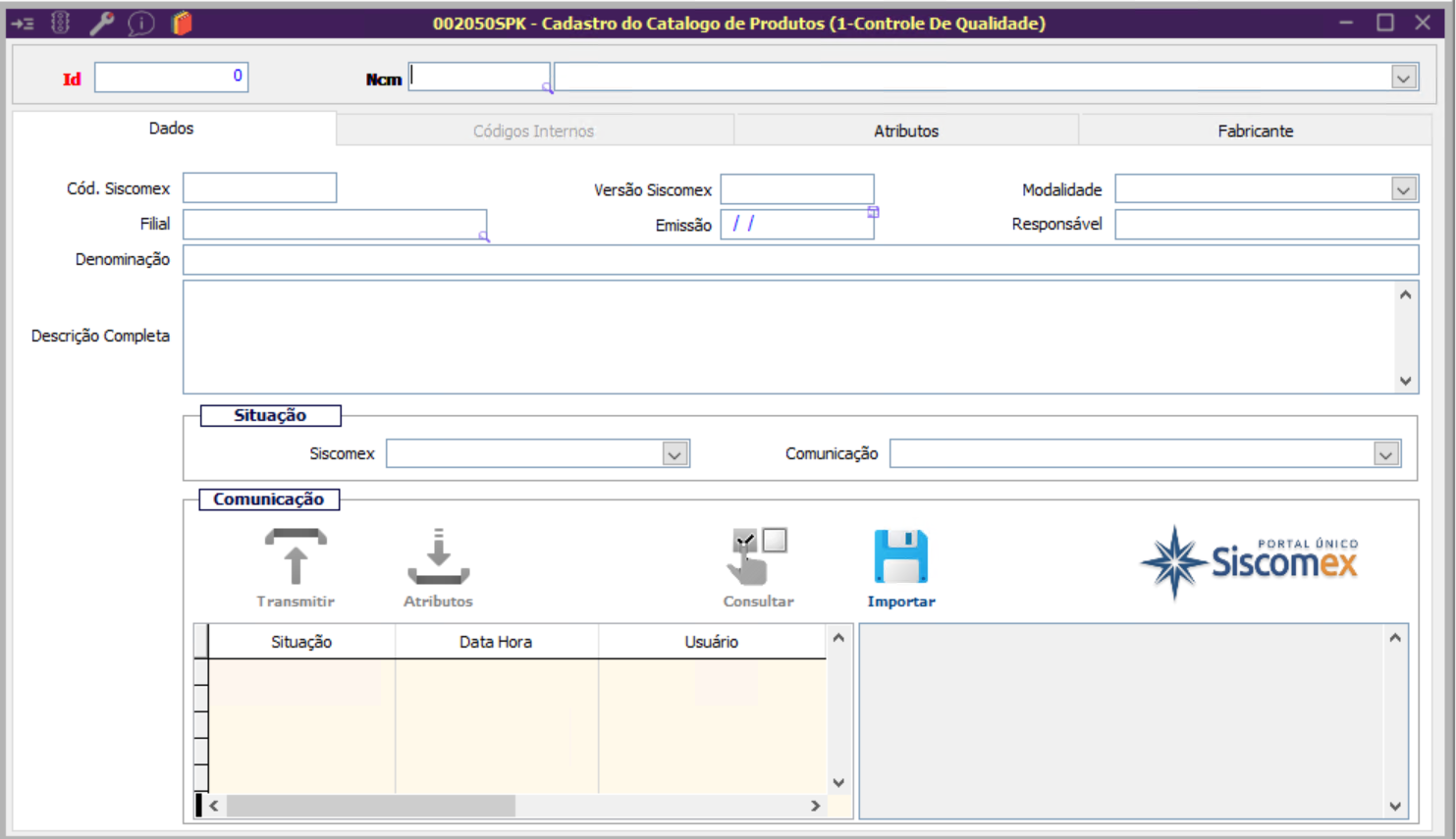Open the Siscomex situação dropdown
The width and height of the screenshot is (1456, 839).
click(x=674, y=454)
